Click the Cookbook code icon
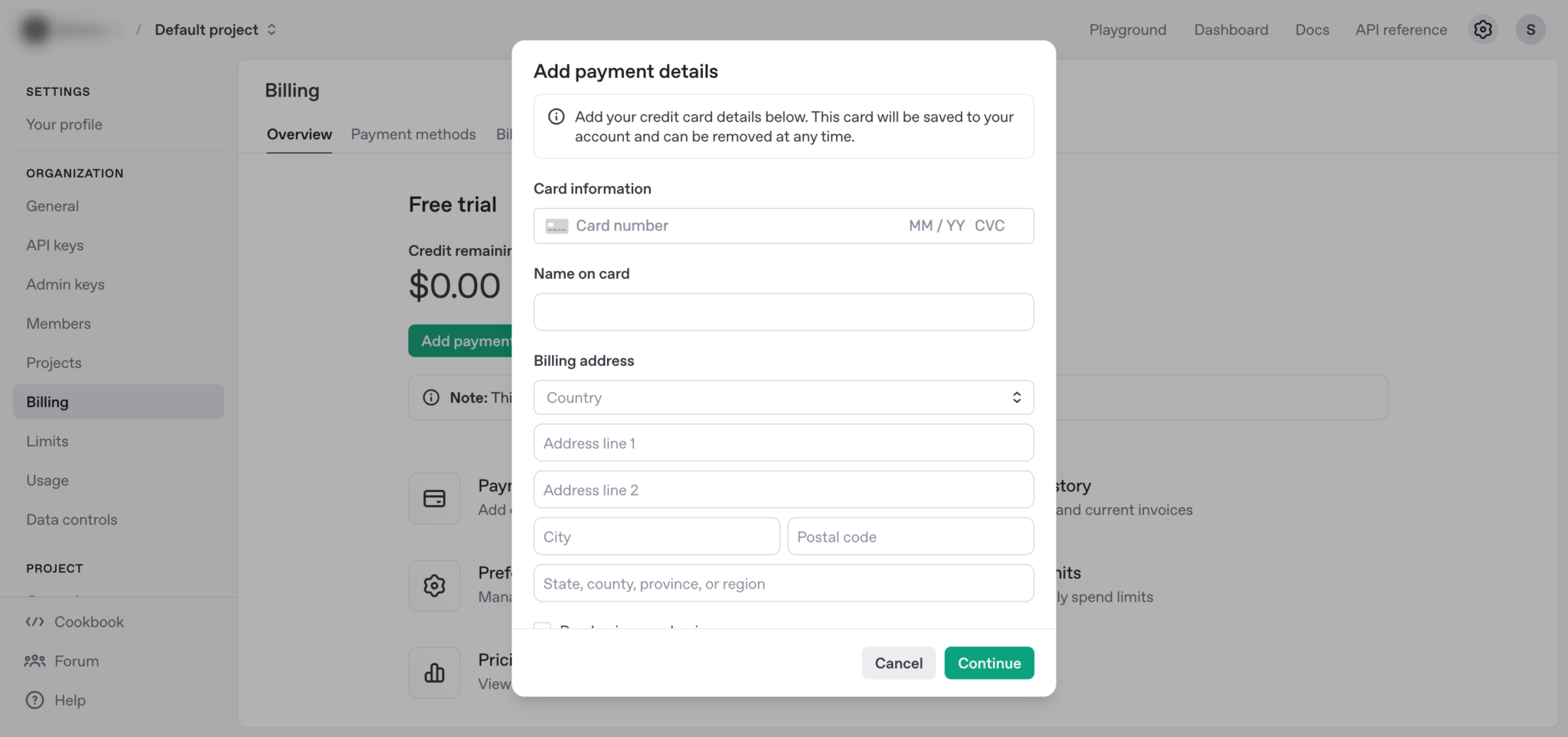This screenshot has height=737, width=1568. (34, 621)
